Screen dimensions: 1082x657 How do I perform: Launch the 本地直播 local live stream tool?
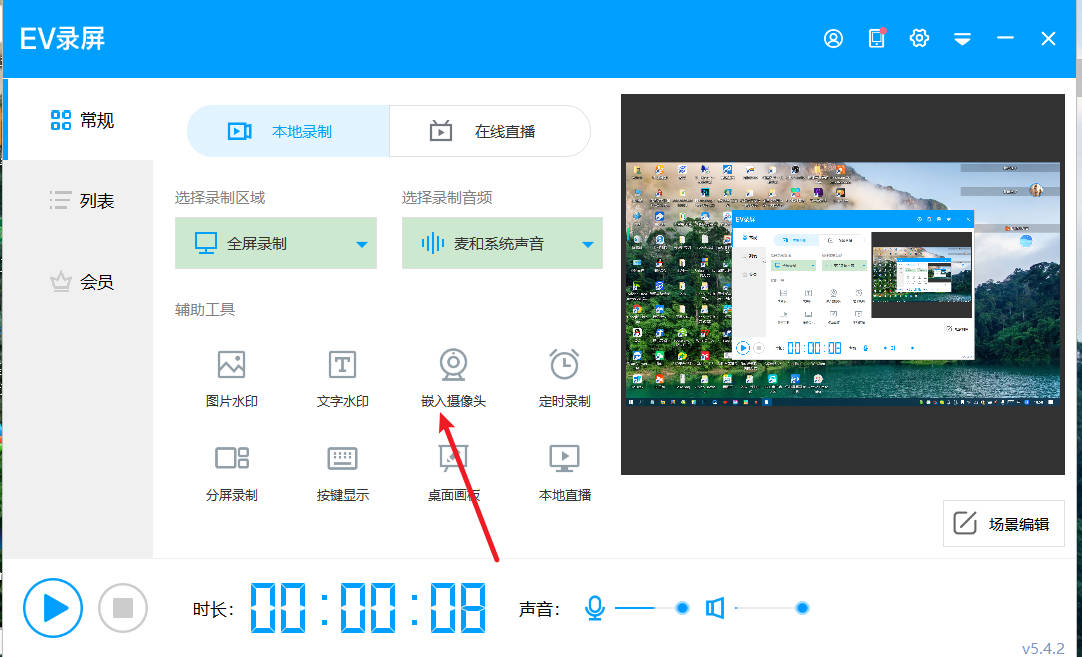564,471
